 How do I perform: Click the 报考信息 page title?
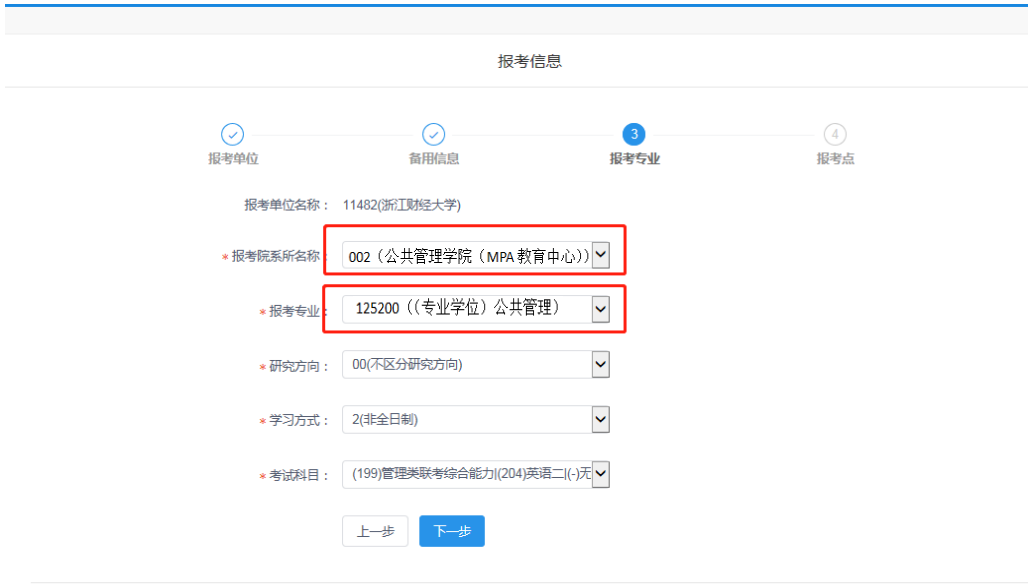[x=530, y=62]
